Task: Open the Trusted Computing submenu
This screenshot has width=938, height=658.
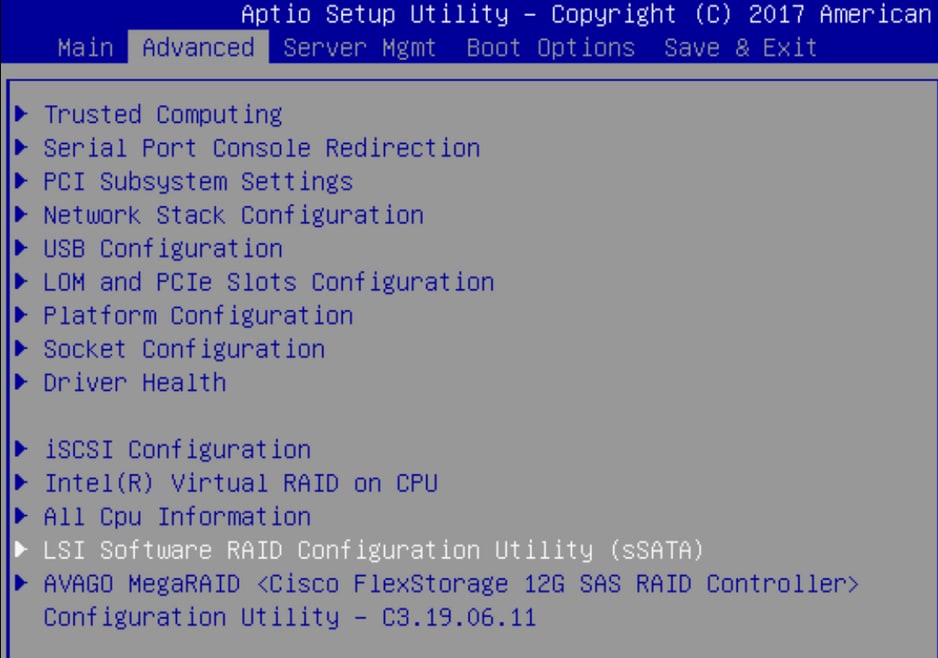Action: (x=162, y=115)
